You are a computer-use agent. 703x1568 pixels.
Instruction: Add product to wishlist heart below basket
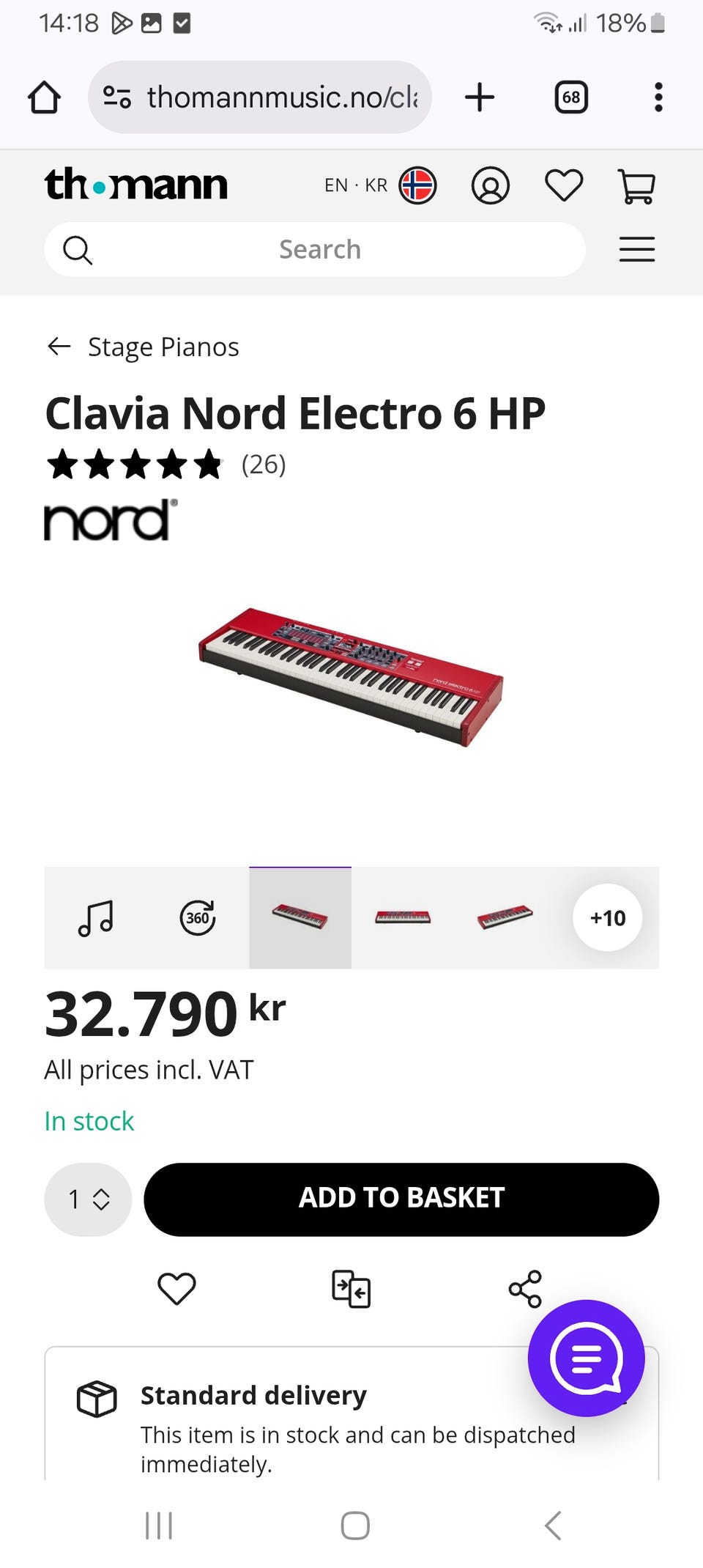pyautogui.click(x=176, y=1289)
